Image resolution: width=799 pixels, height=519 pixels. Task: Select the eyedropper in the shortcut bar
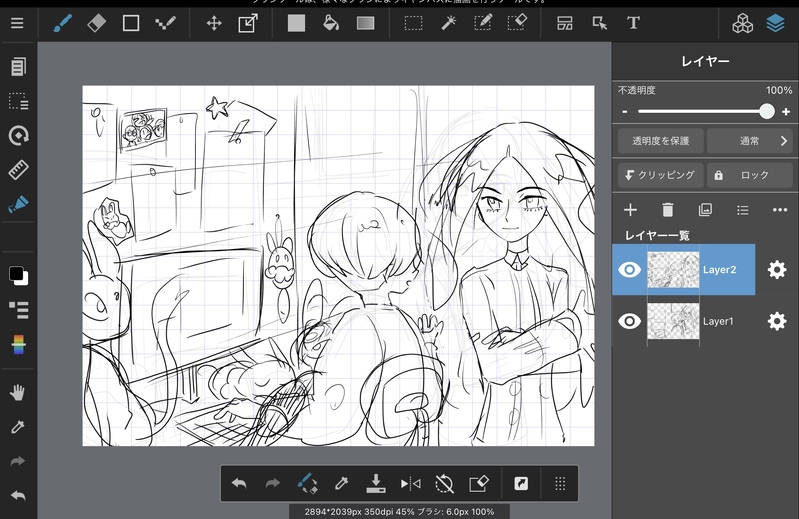click(341, 483)
